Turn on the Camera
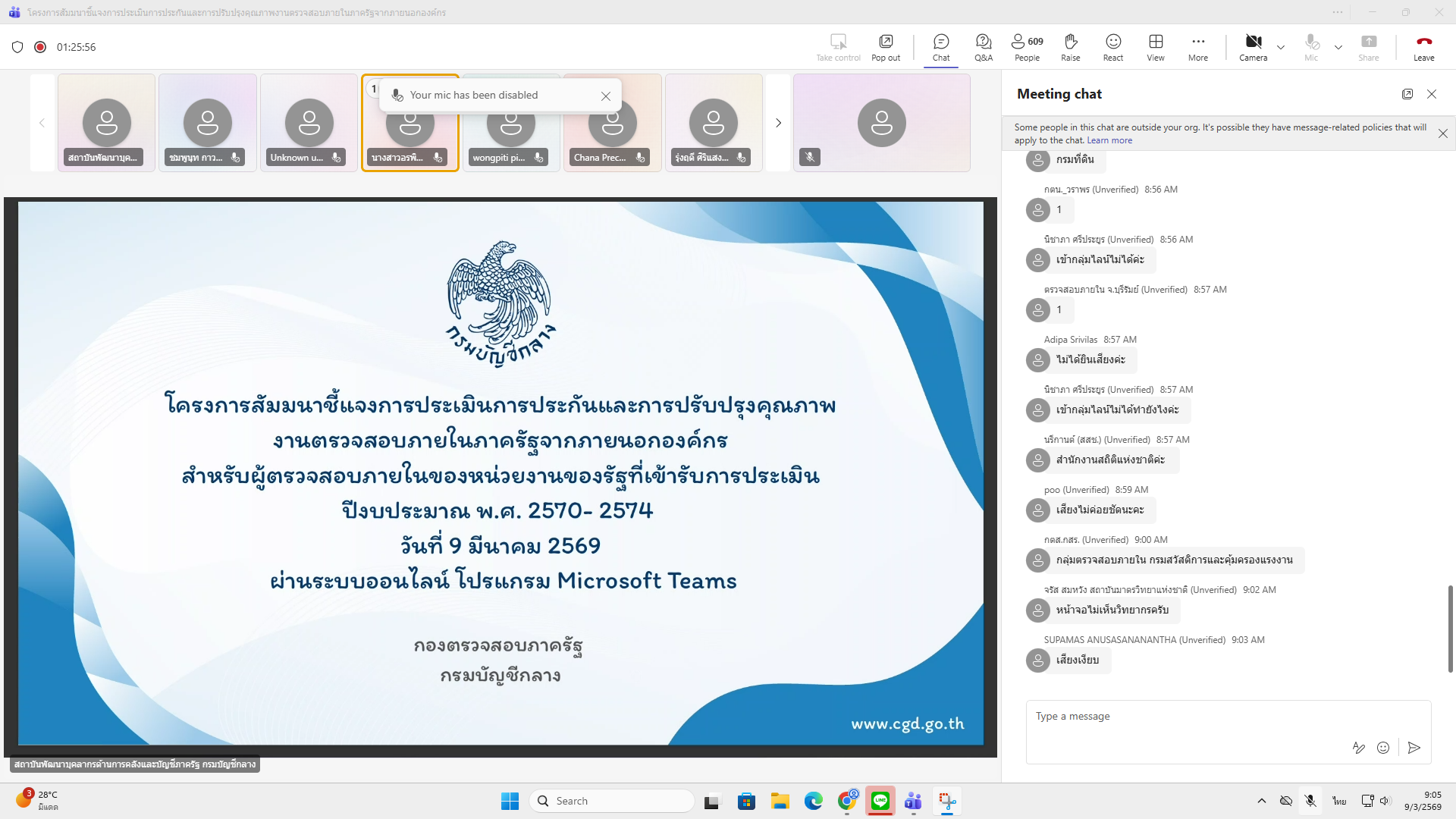This screenshot has width=1456, height=819. coord(1253,47)
